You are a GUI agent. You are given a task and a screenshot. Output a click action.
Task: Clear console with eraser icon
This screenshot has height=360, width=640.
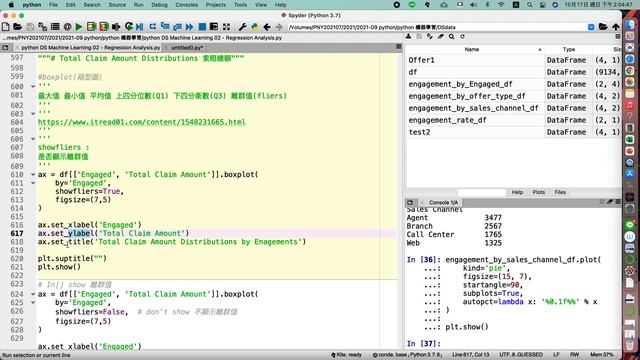click(x=610, y=202)
